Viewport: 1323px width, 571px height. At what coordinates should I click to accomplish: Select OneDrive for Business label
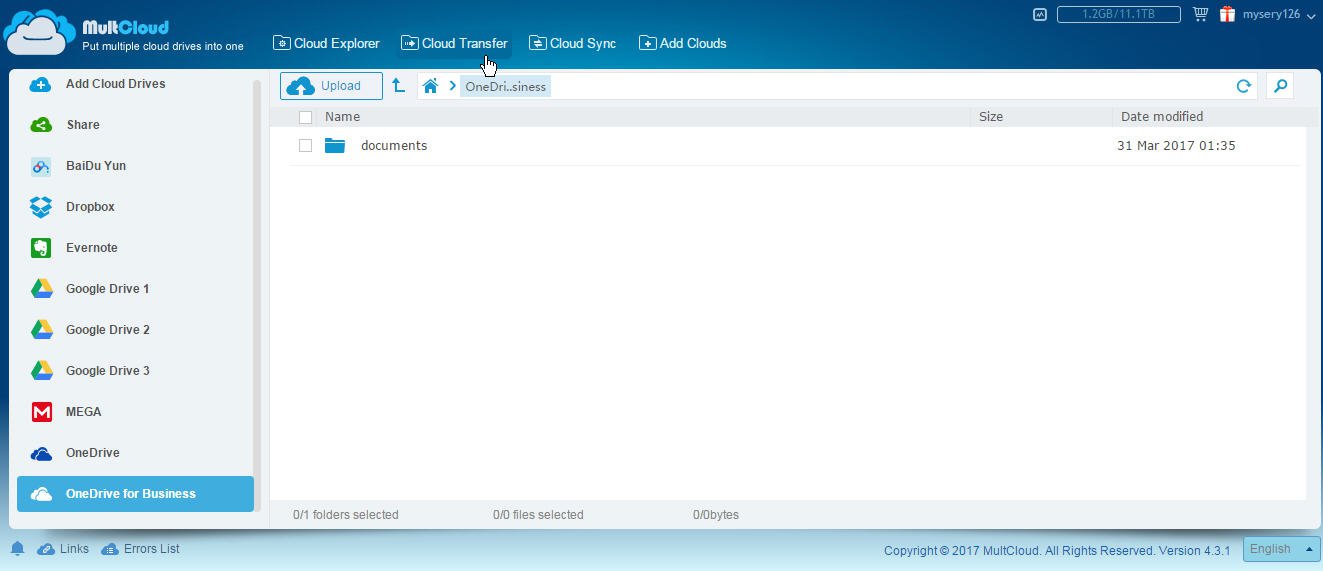(131, 494)
